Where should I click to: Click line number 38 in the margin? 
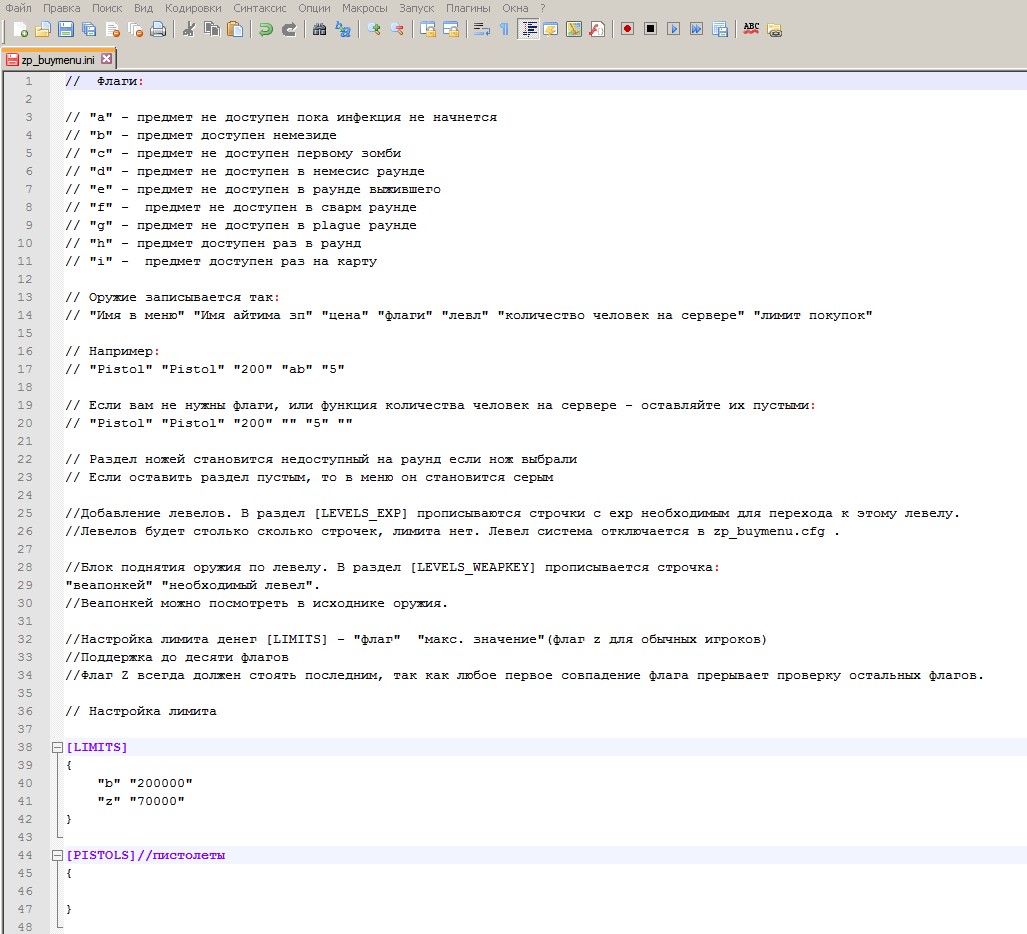tap(25, 747)
